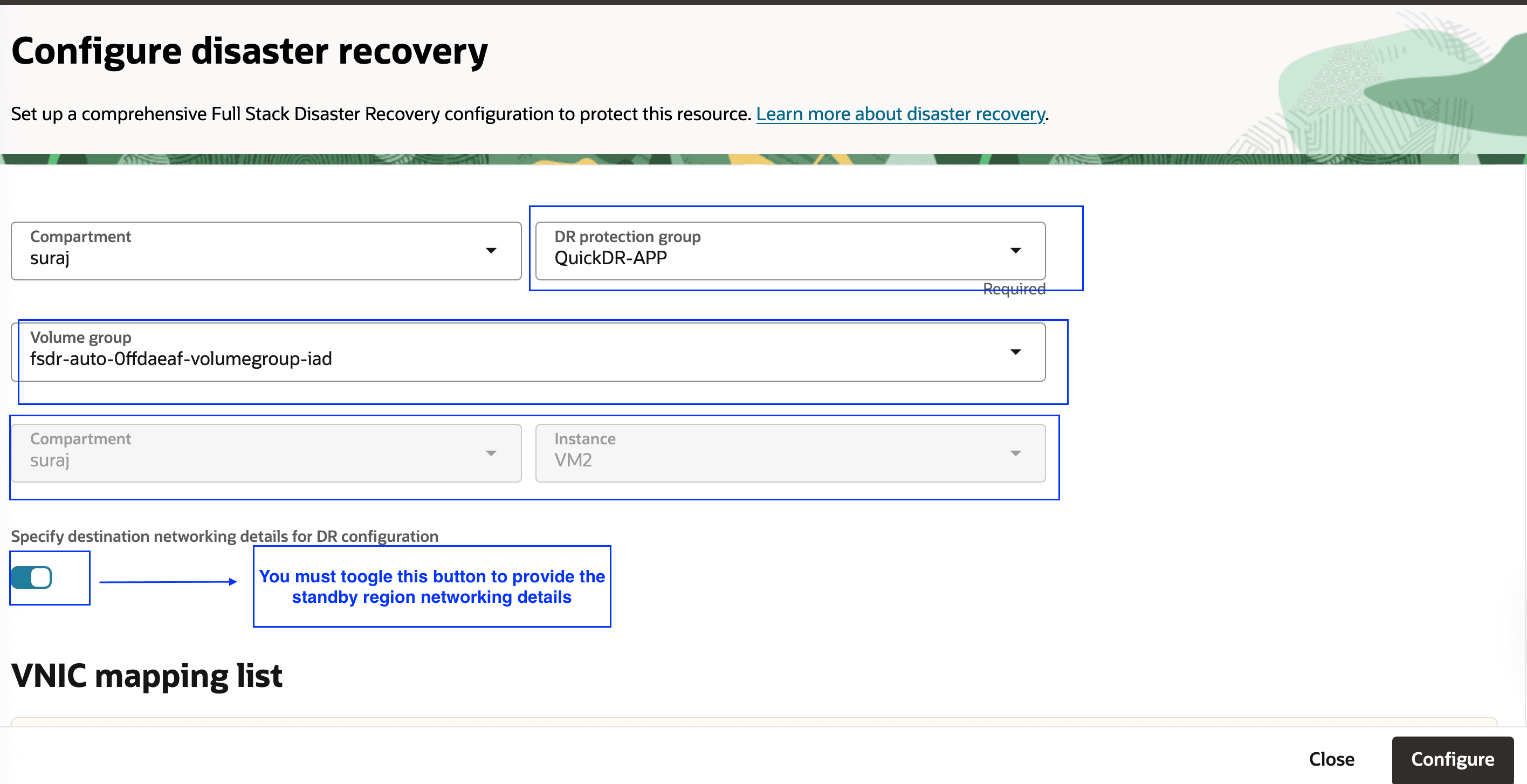Click the 'Specify destination networking details' label

[x=225, y=537]
